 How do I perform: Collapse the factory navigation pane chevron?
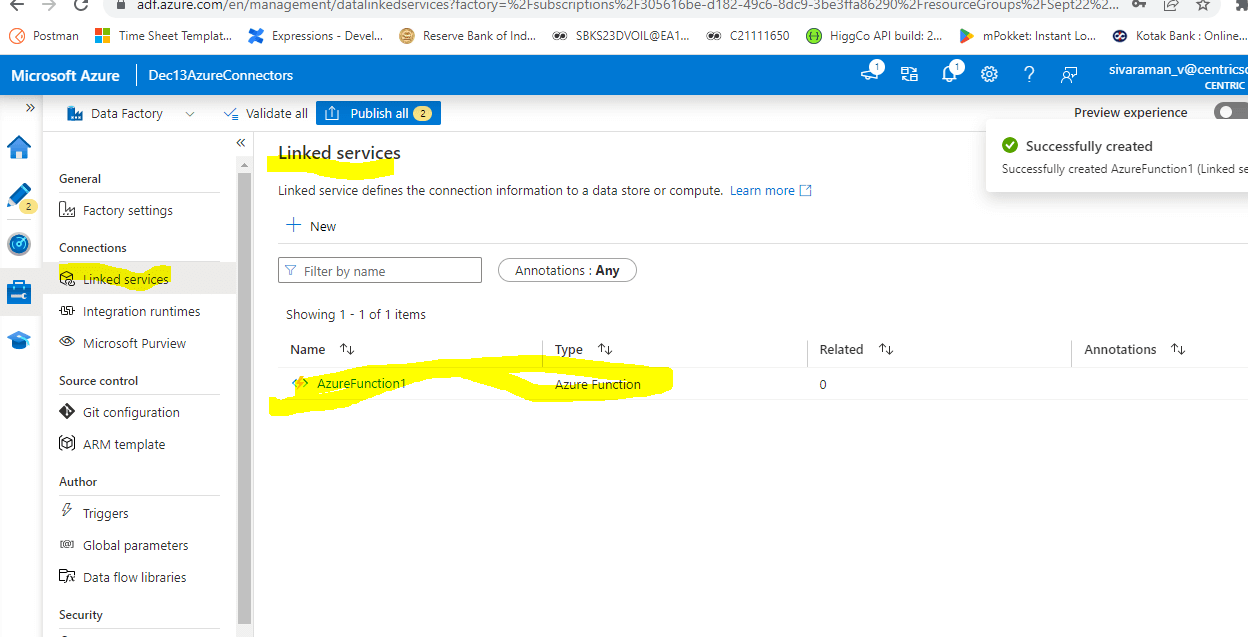click(x=240, y=143)
